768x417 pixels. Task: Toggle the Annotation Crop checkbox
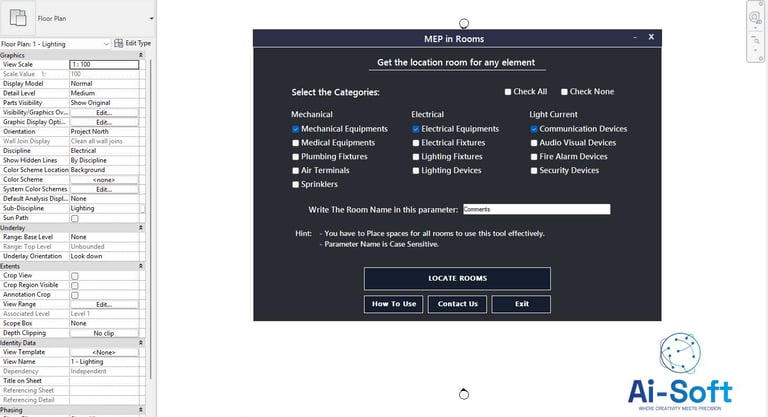click(75, 295)
